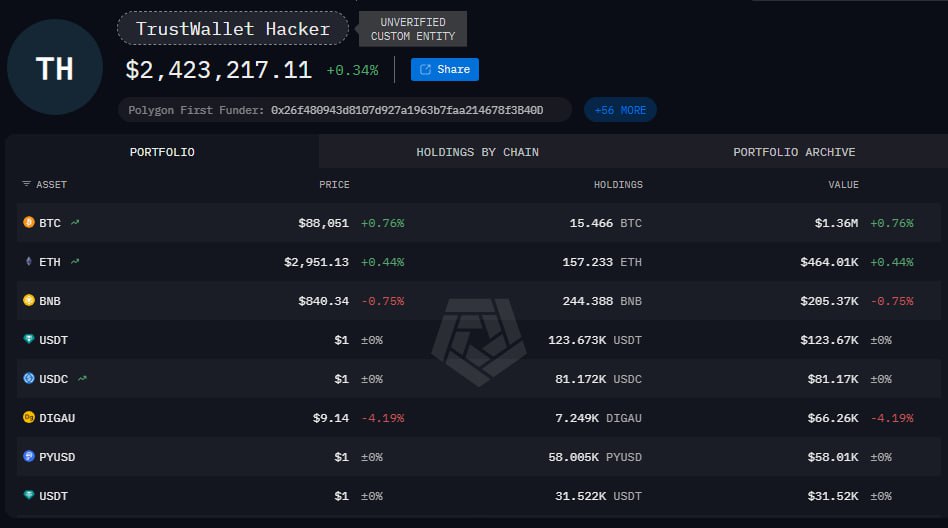Screen dimensions: 948x528
Task: Click the BNB coin icon
Action: (28, 301)
